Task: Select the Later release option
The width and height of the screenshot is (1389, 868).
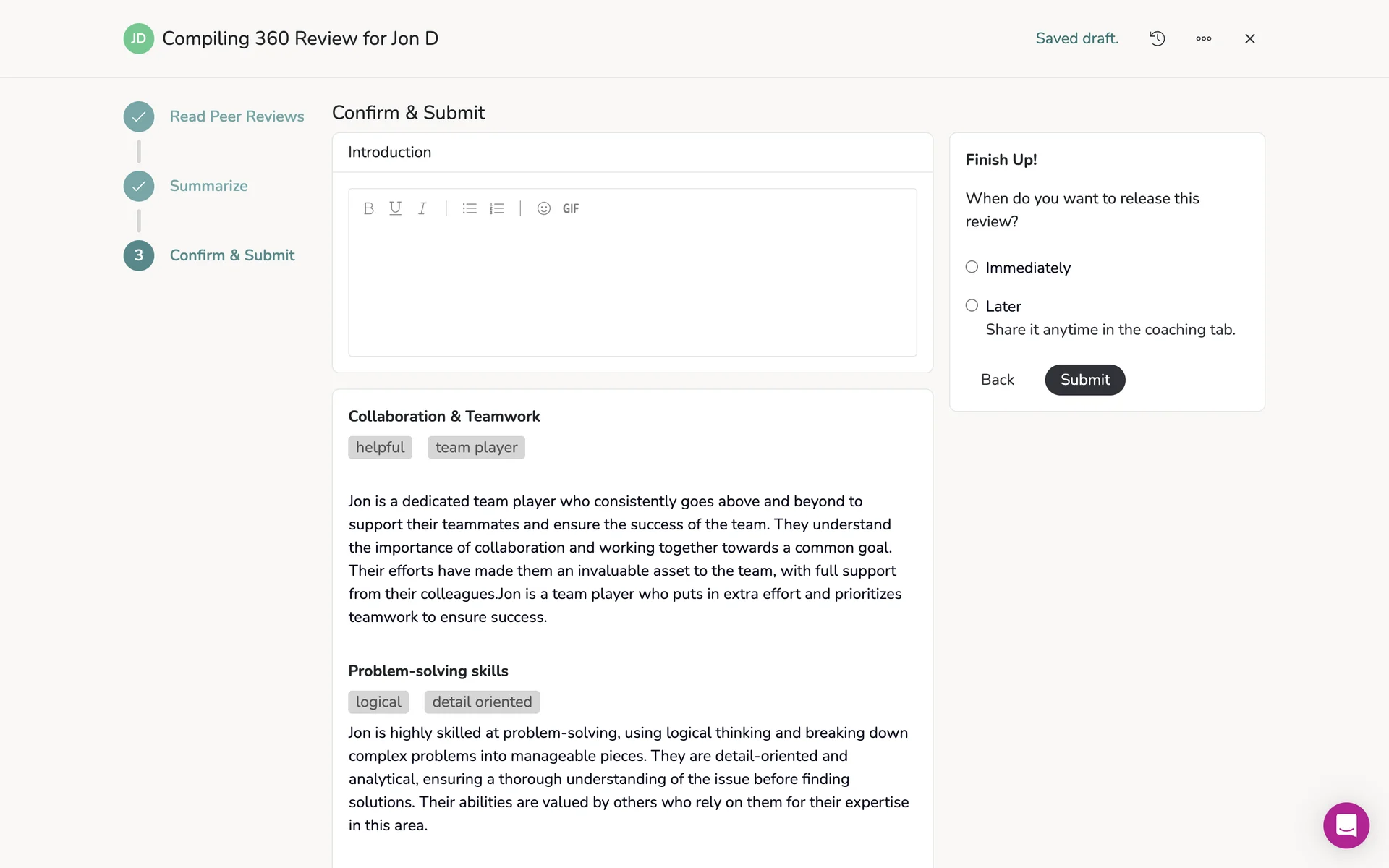Action: click(972, 306)
